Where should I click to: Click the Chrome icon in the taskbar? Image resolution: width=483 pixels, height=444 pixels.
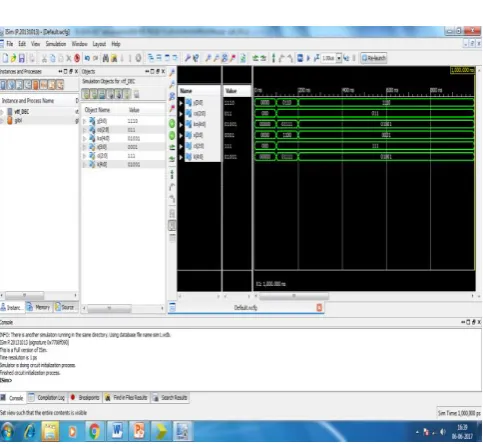tap(95, 431)
